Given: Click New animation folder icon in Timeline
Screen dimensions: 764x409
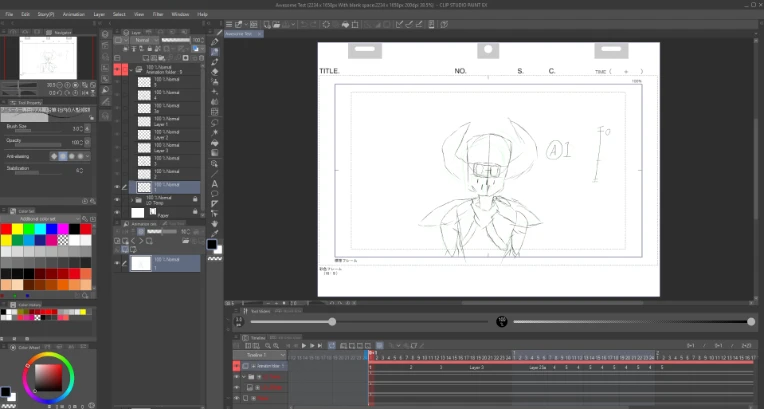Looking at the screenshot, I should (344, 346).
